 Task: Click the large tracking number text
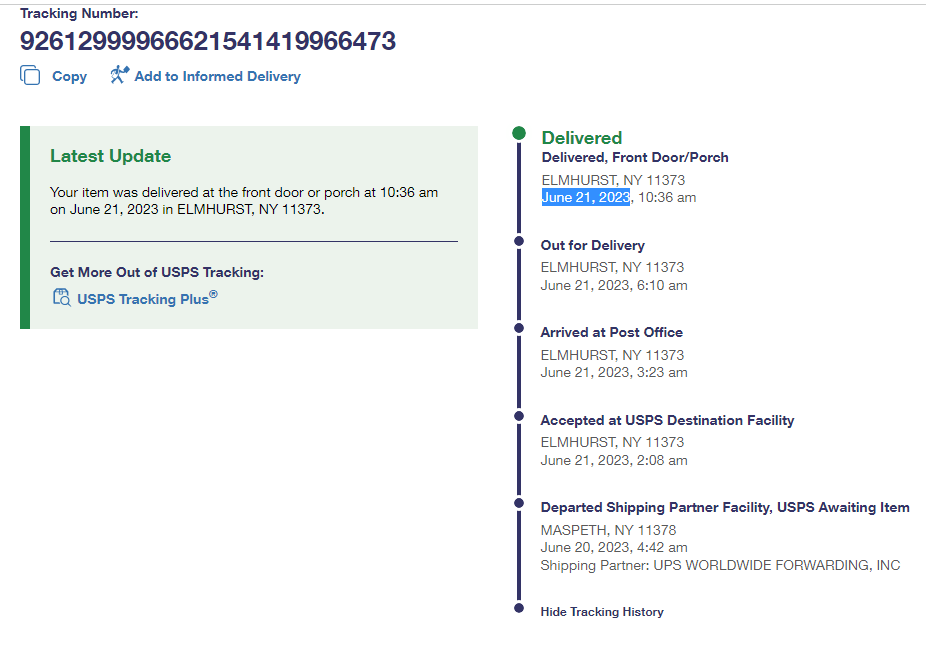point(208,41)
